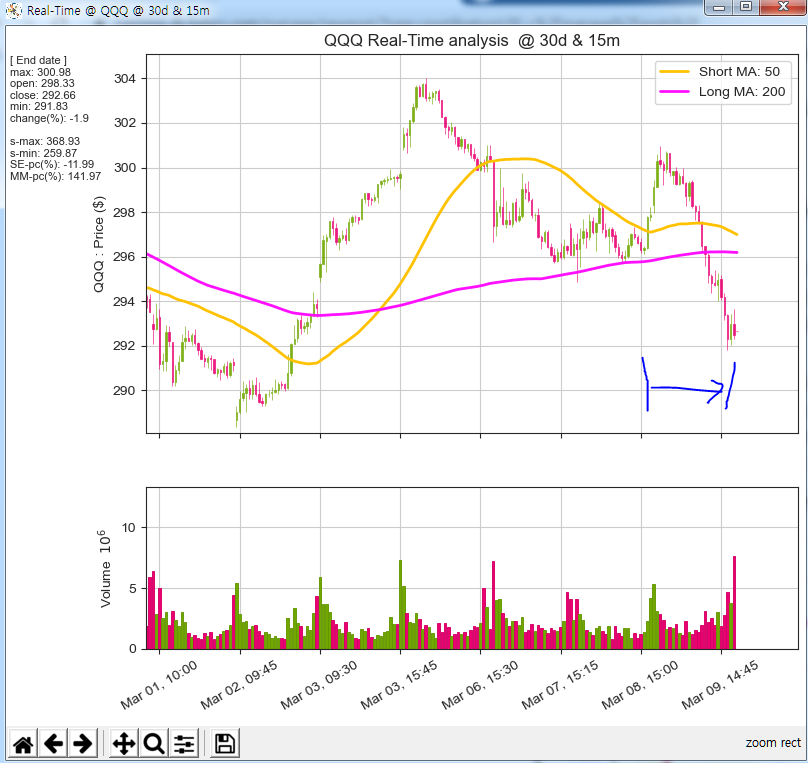Click the chart title 'QQQ Real-Time analysis'
Screen dimensions: 808x763
(x=416, y=40)
